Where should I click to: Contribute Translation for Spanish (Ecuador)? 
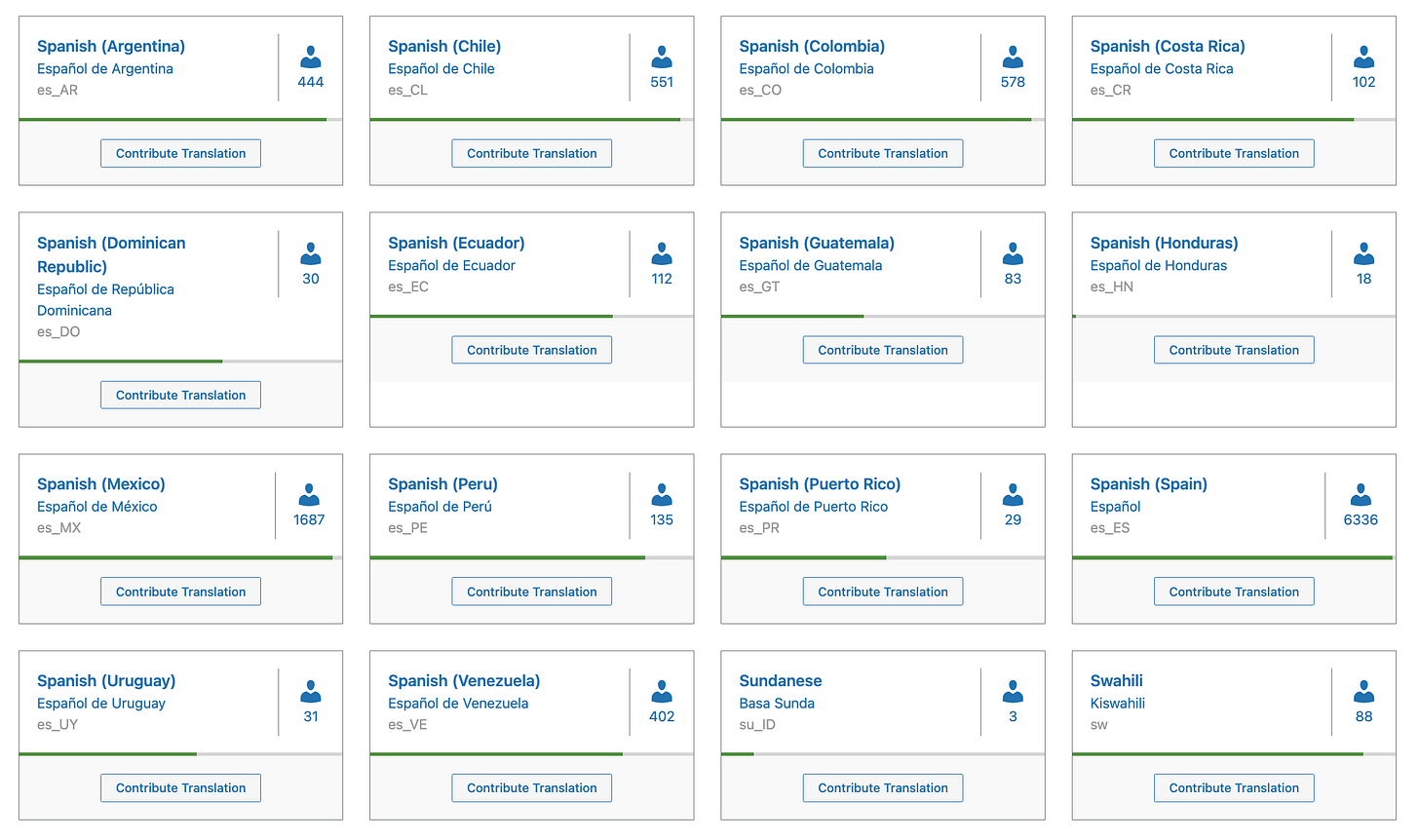click(x=532, y=350)
